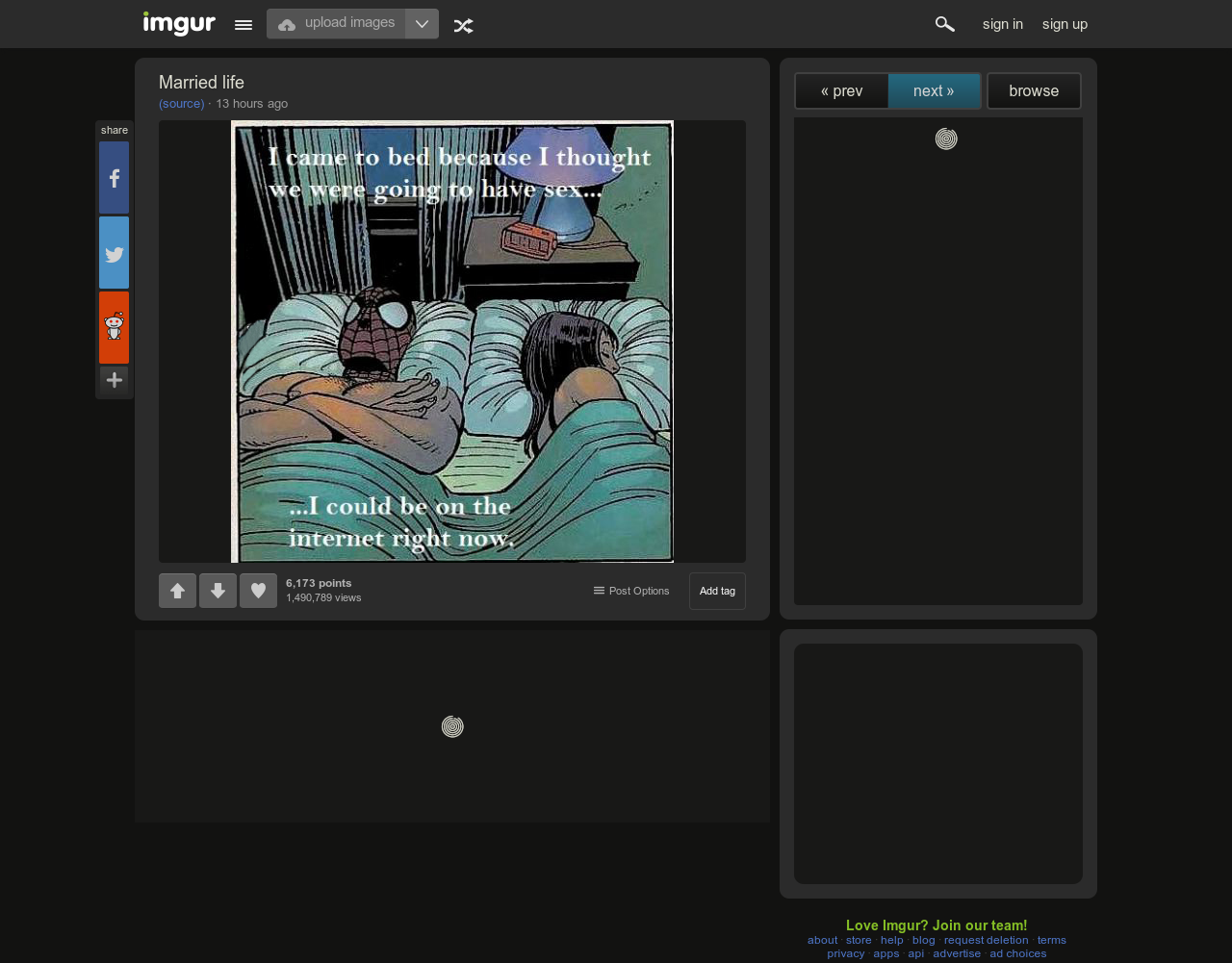Upvote the Married life post
Image resolution: width=1232 pixels, height=963 pixels.
click(x=177, y=591)
